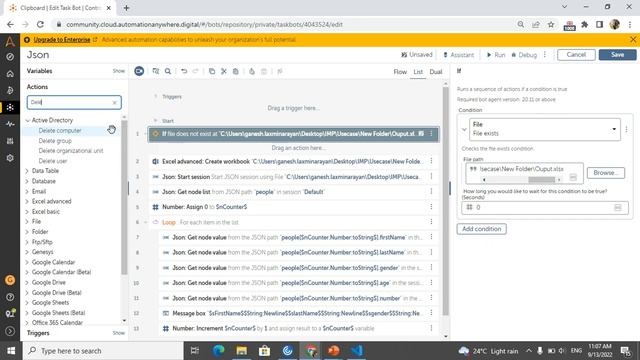Open File Explorer from taskbar
Viewport: 640px width, 360px height.
[x=241, y=351]
